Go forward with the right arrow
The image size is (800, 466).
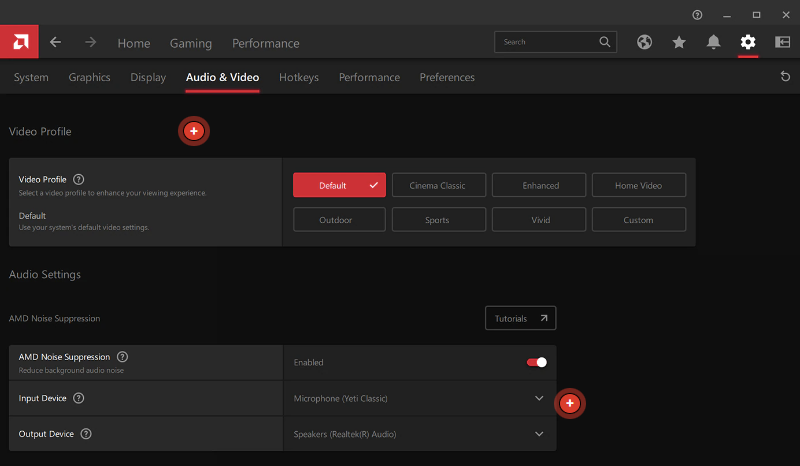[90, 42]
